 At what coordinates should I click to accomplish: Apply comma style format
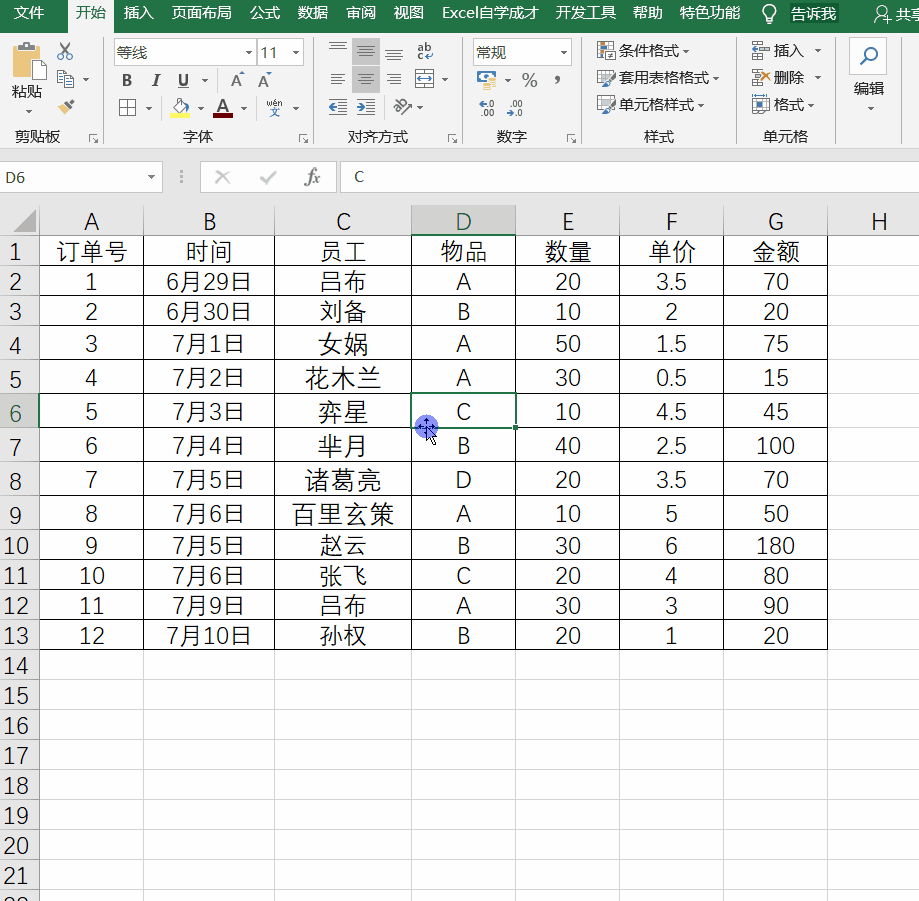557,80
